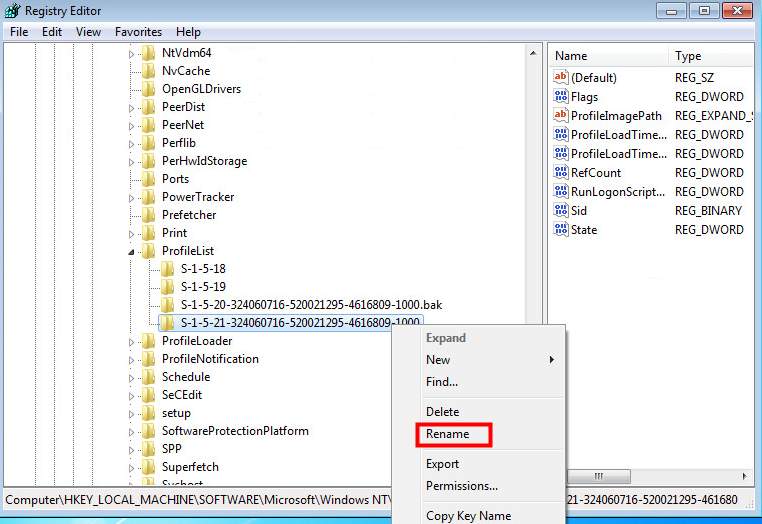Screen dimensions: 762x524
Task: Expand the ProfileNotification key
Action: [131, 360]
